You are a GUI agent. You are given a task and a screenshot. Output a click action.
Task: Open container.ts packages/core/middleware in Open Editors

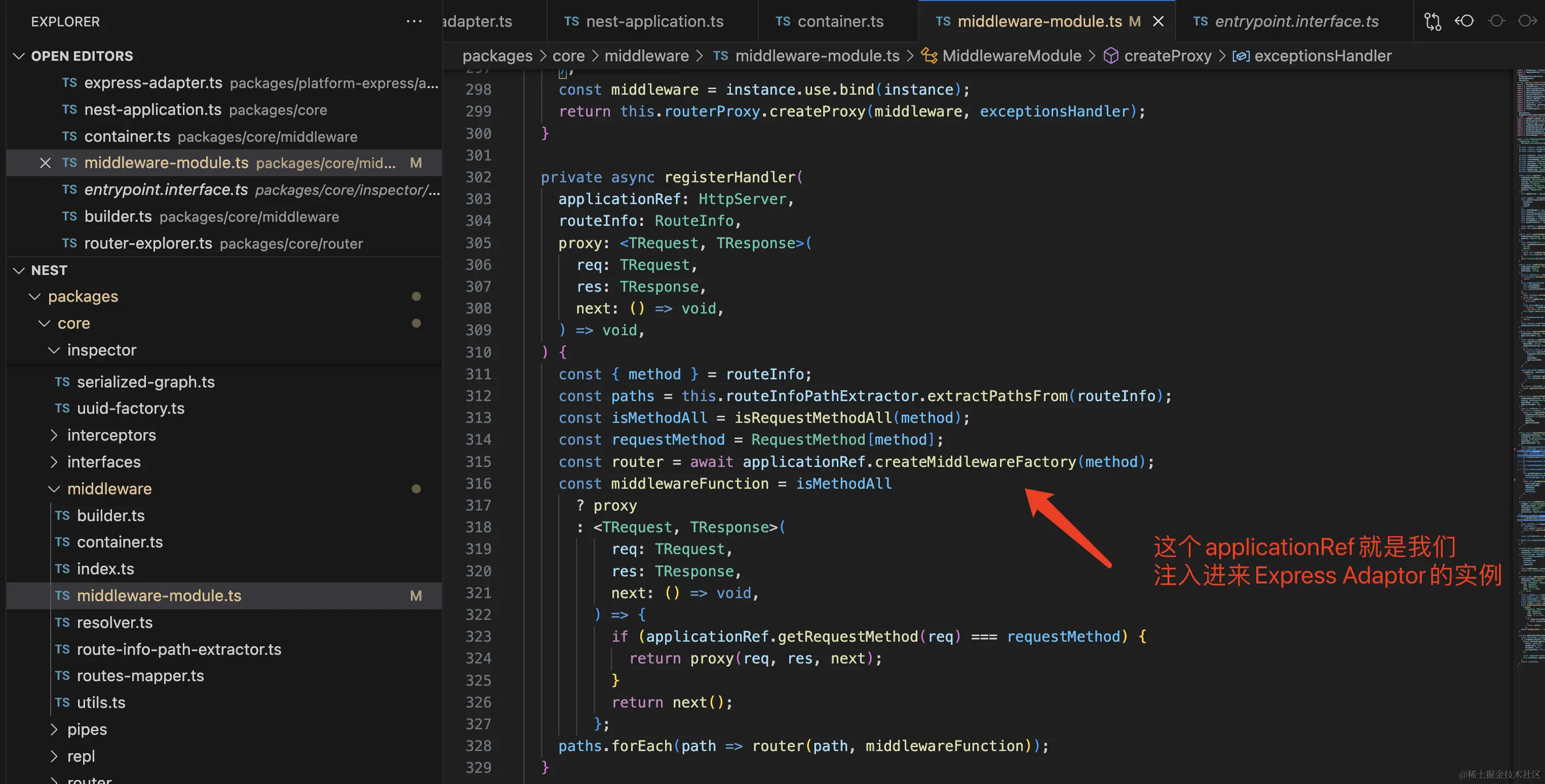pyautogui.click(x=224, y=137)
